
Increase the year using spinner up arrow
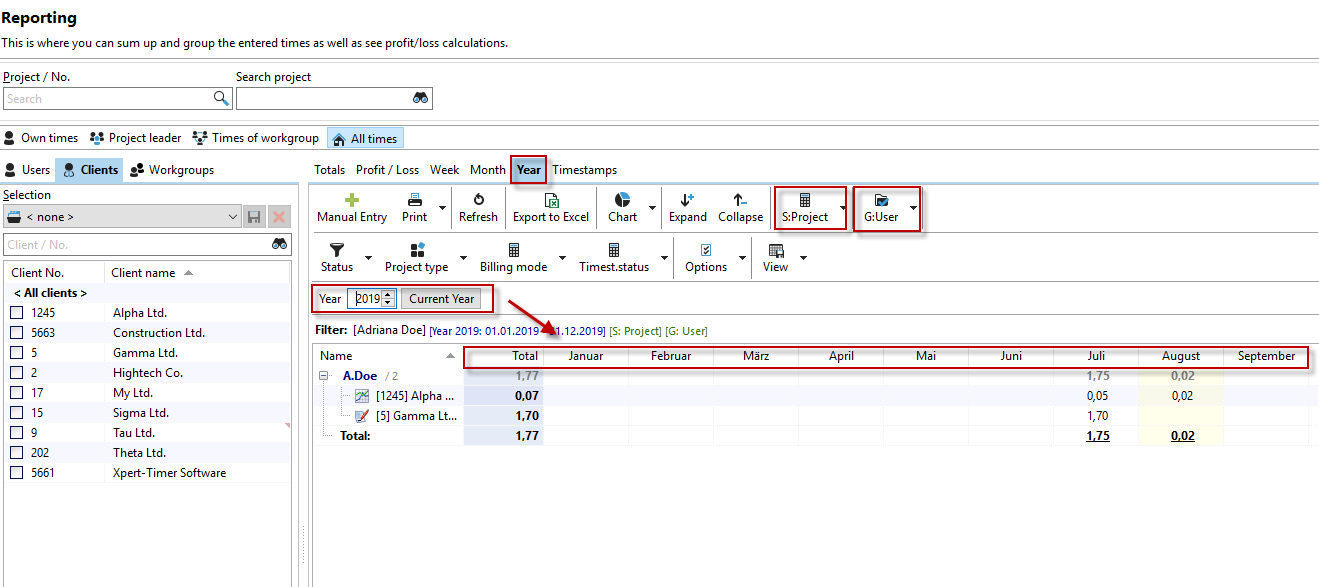click(x=388, y=294)
